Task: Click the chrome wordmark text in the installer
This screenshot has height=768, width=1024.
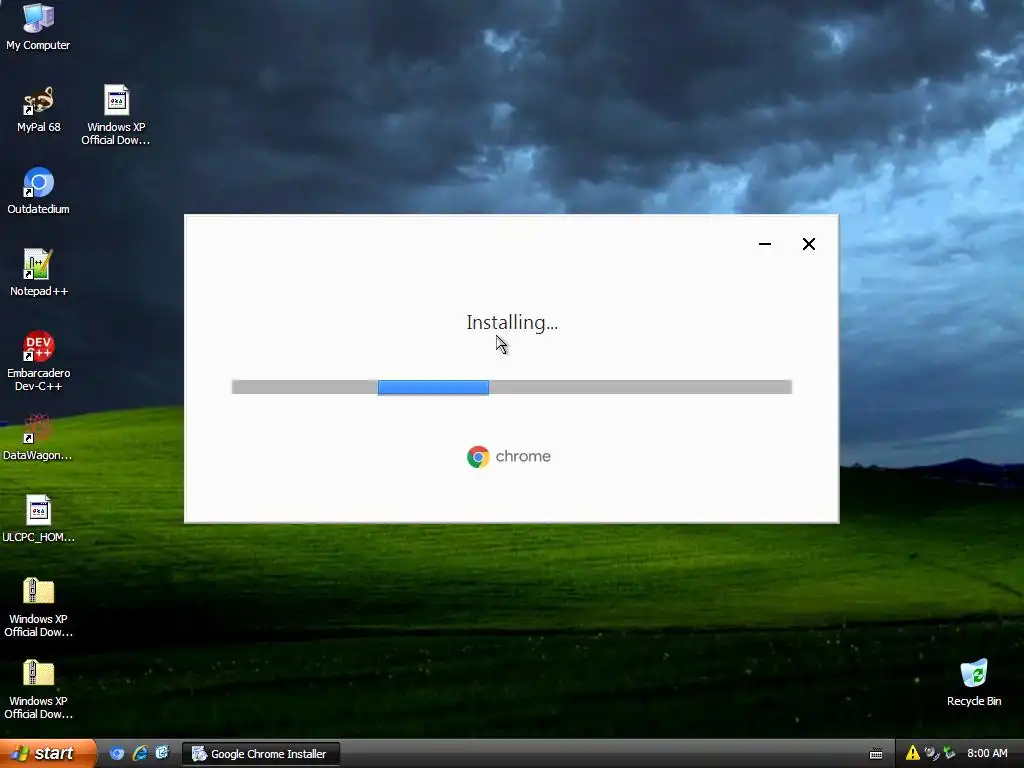Action: (523, 456)
